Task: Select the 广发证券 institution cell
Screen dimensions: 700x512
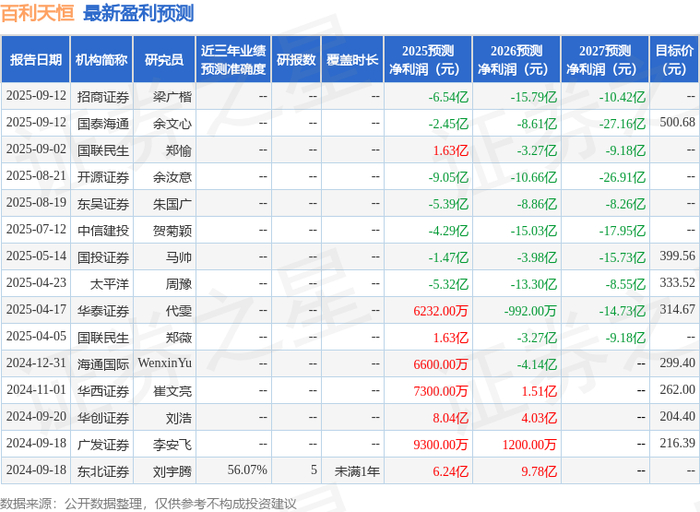Action: [x=103, y=445]
